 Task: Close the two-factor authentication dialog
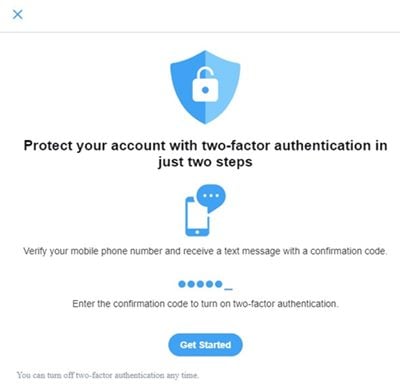tap(17, 14)
